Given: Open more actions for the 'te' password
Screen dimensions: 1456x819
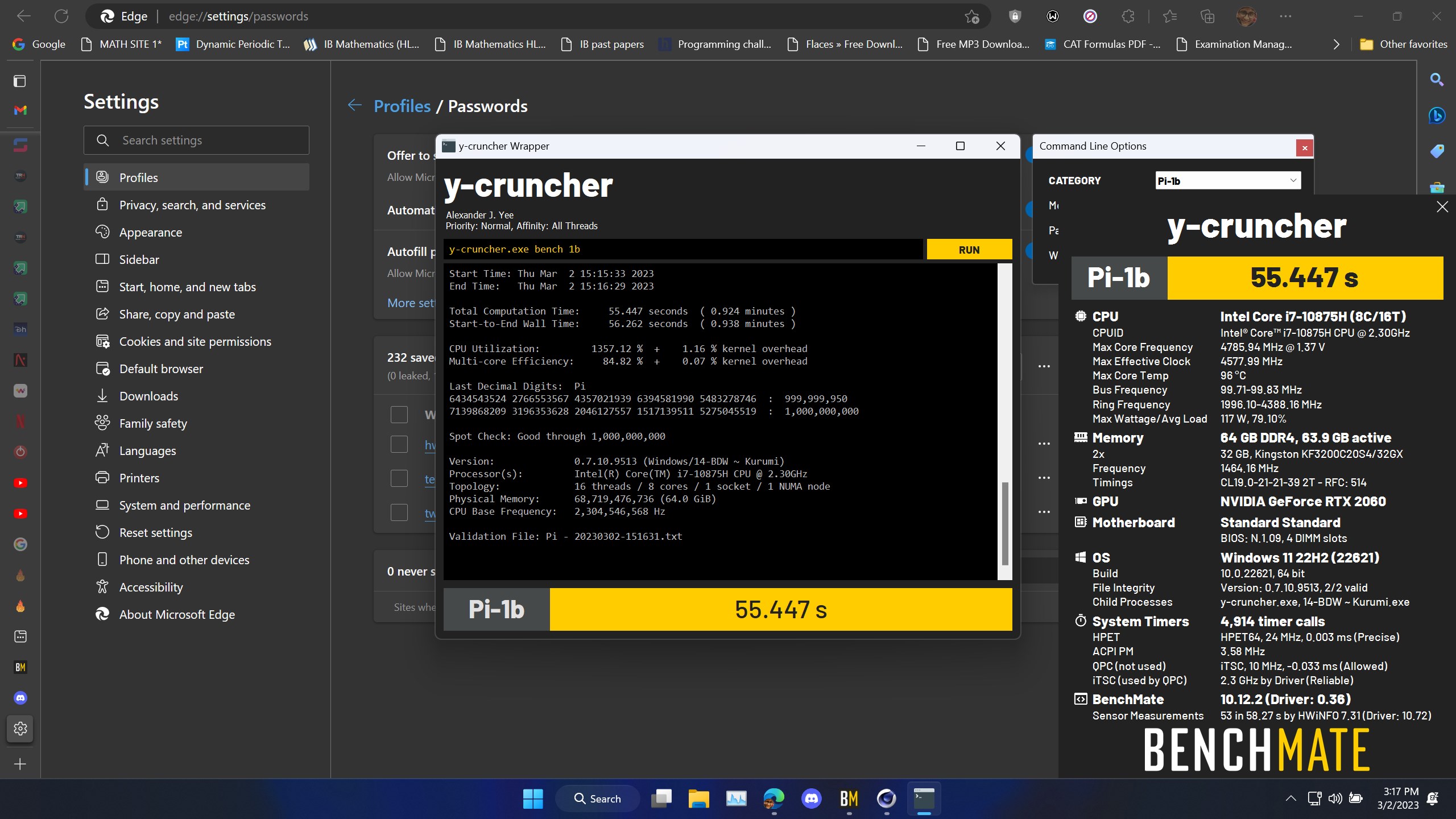Looking at the screenshot, I should tap(1044, 478).
